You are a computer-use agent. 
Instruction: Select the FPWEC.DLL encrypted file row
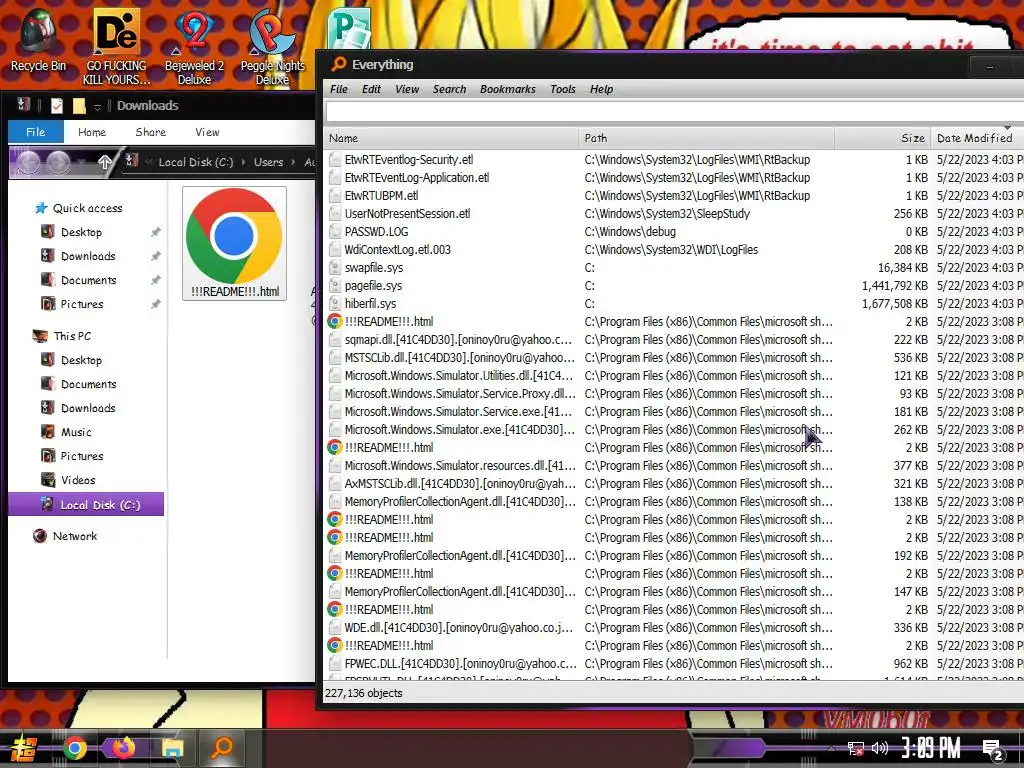[675, 664]
